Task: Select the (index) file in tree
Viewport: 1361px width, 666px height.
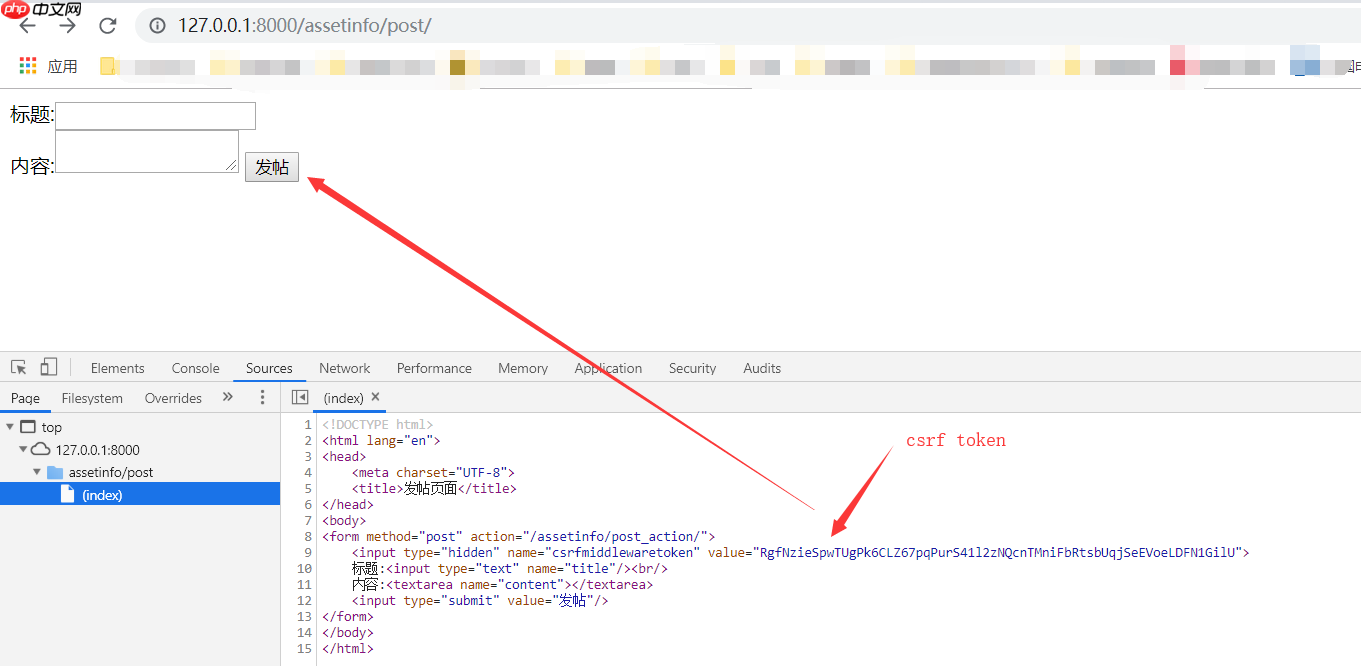Action: pyautogui.click(x=101, y=495)
